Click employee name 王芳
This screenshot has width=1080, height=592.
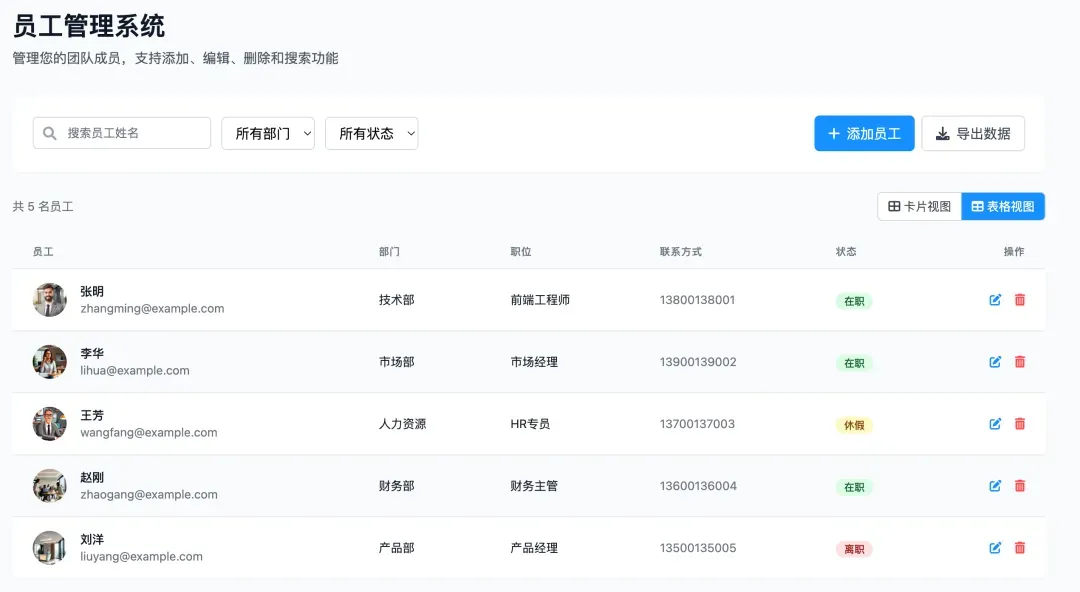click(92, 416)
